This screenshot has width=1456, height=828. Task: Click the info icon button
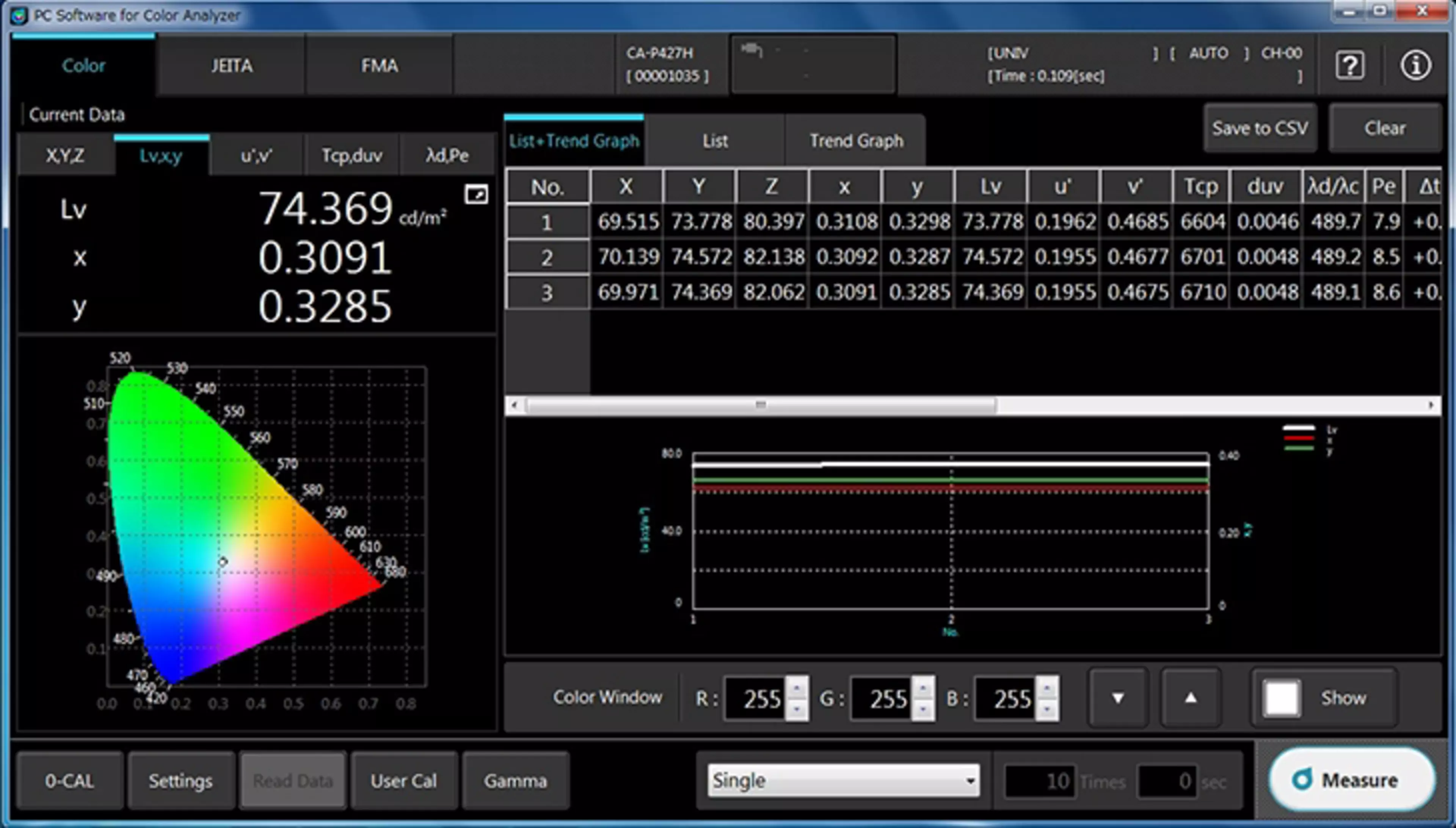1418,65
